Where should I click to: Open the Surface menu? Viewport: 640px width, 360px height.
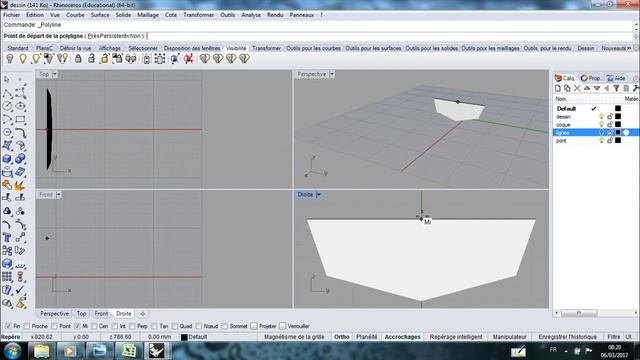(100, 15)
